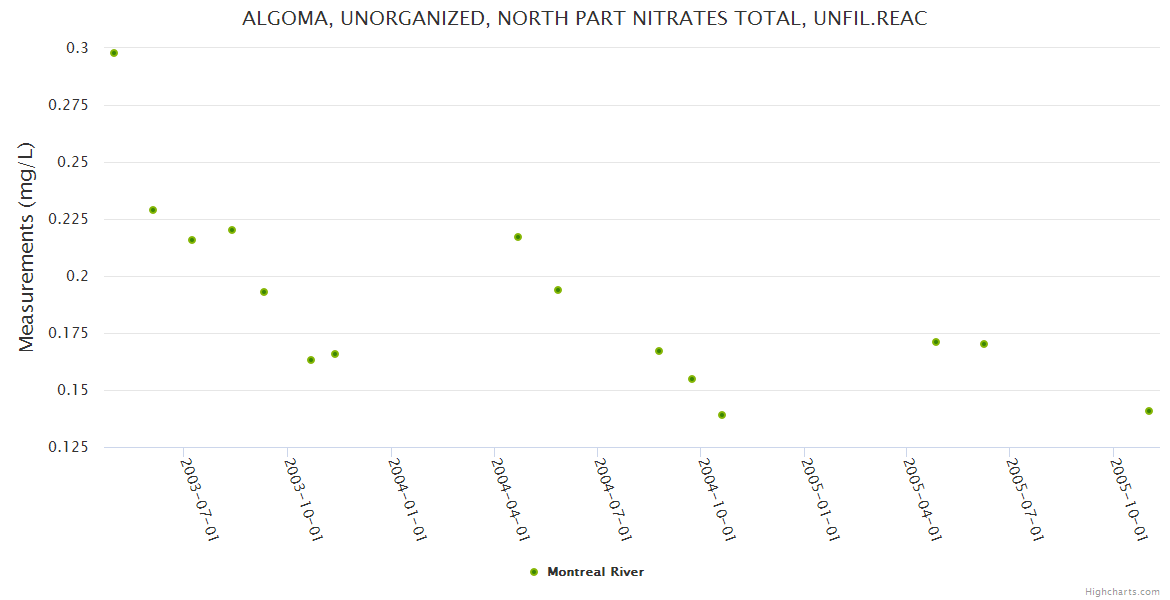Click the highest data point near 0.3

114,53
